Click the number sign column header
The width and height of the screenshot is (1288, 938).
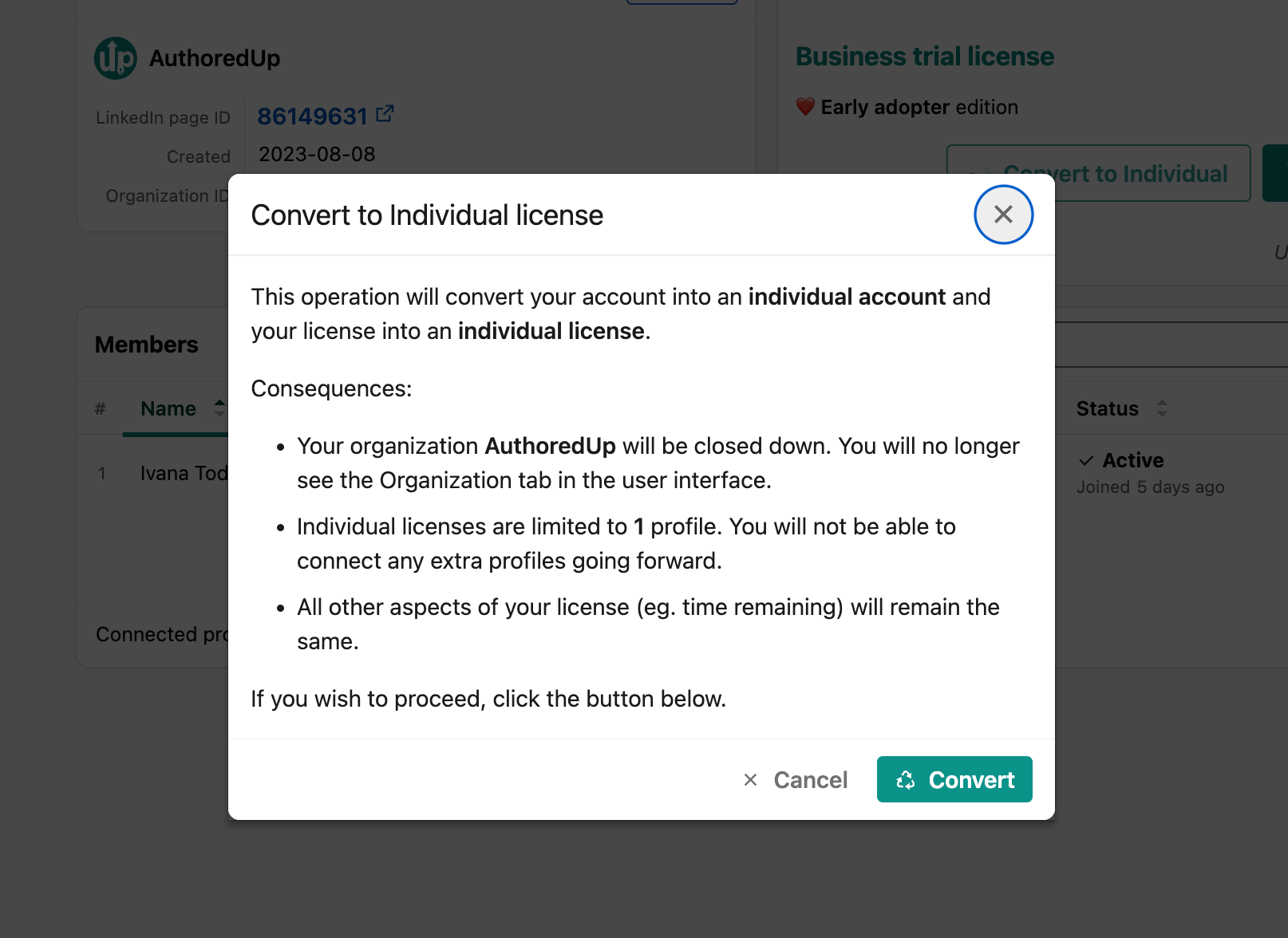(x=100, y=408)
